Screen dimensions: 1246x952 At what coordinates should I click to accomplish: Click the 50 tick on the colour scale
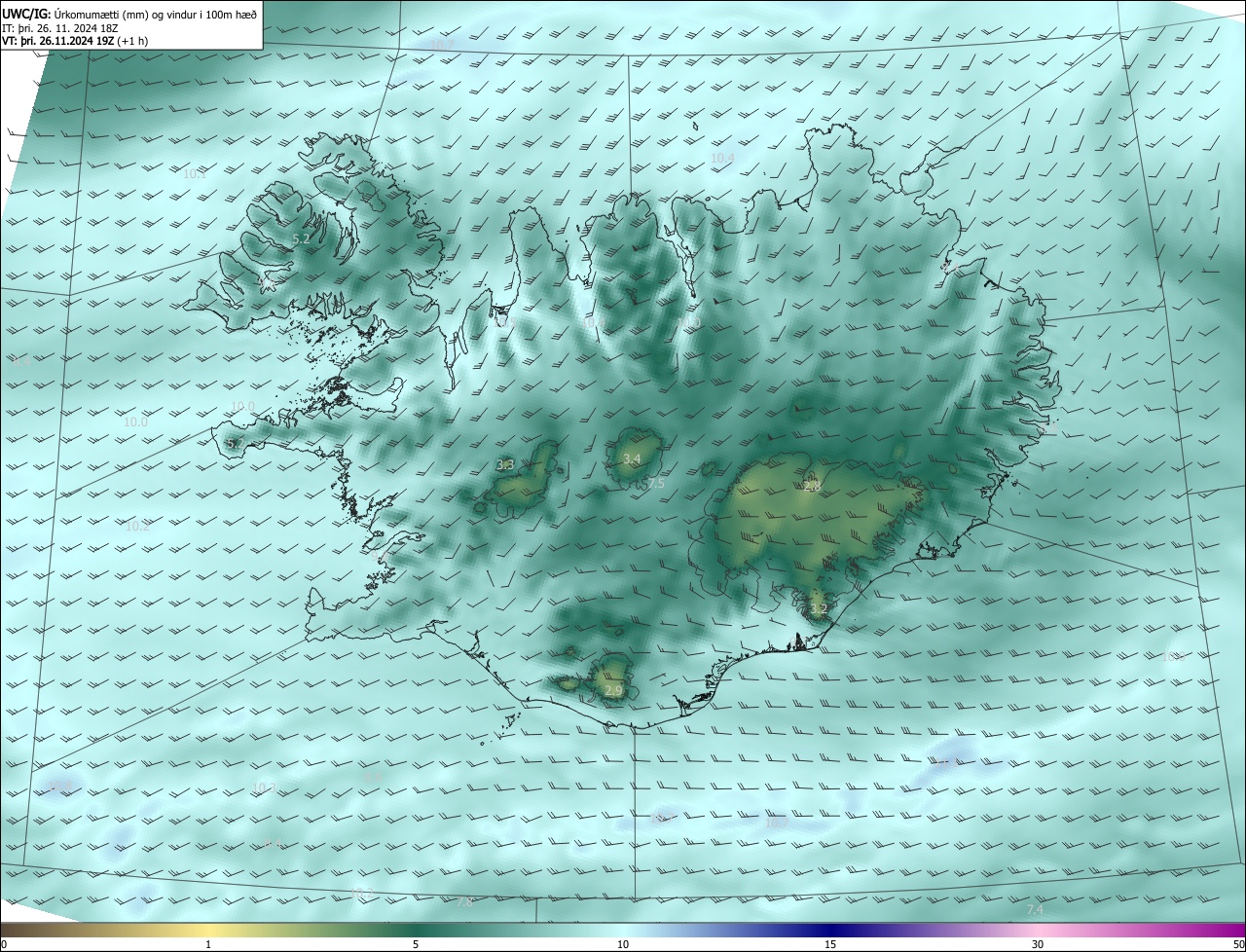point(1238,945)
